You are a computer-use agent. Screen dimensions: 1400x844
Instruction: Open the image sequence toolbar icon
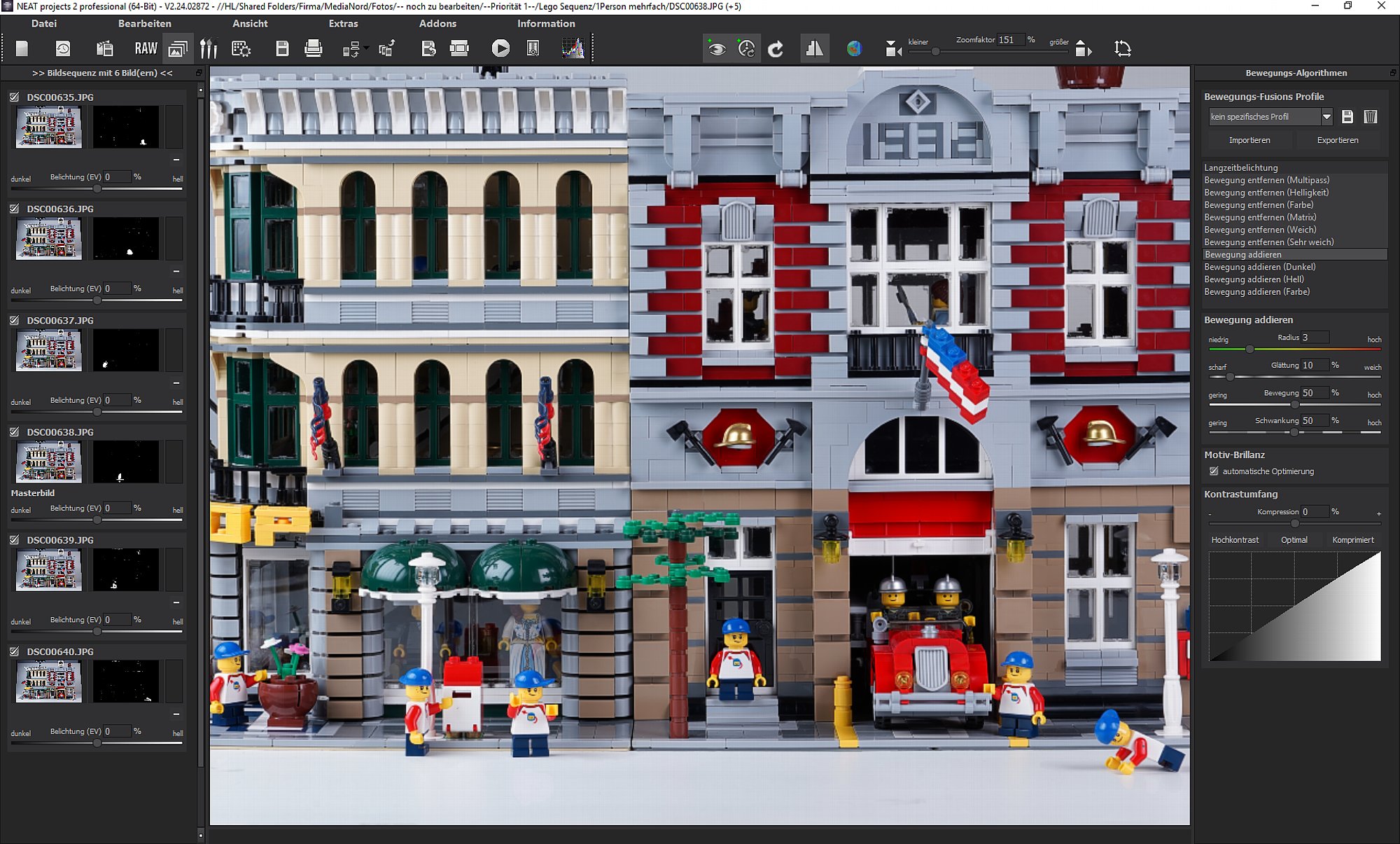178,48
